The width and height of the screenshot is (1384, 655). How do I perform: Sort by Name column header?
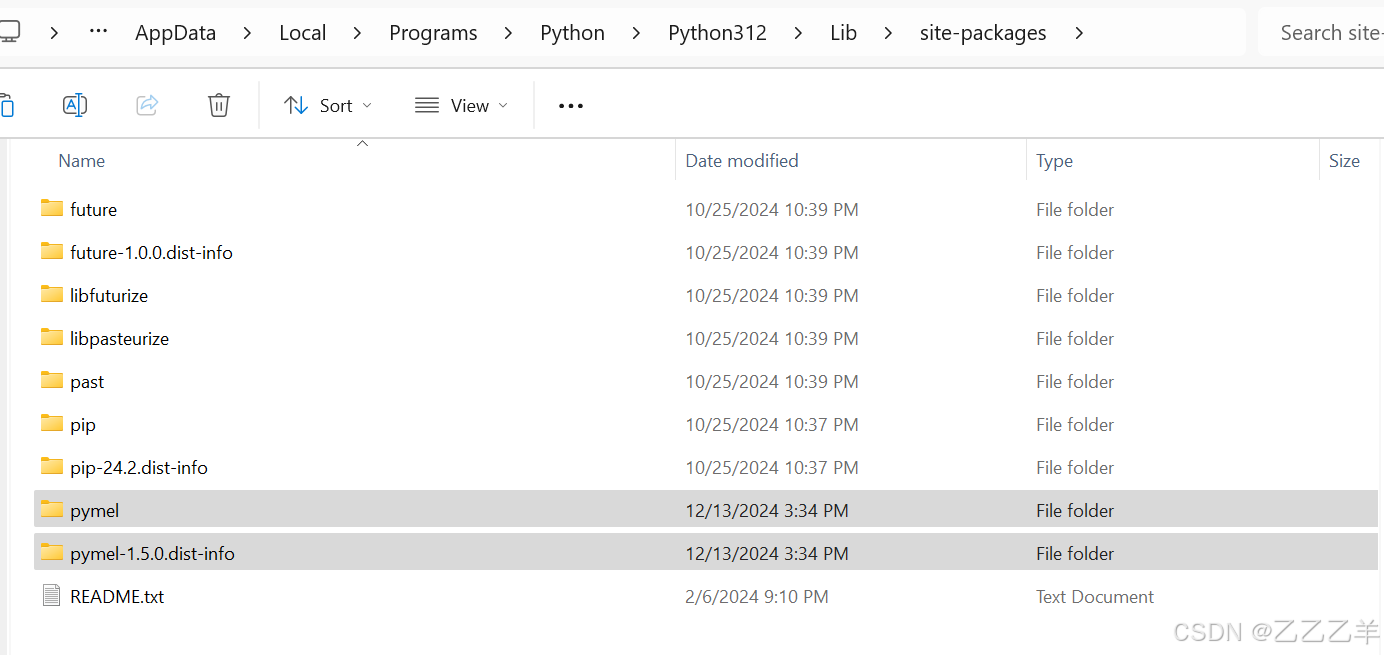(x=82, y=161)
